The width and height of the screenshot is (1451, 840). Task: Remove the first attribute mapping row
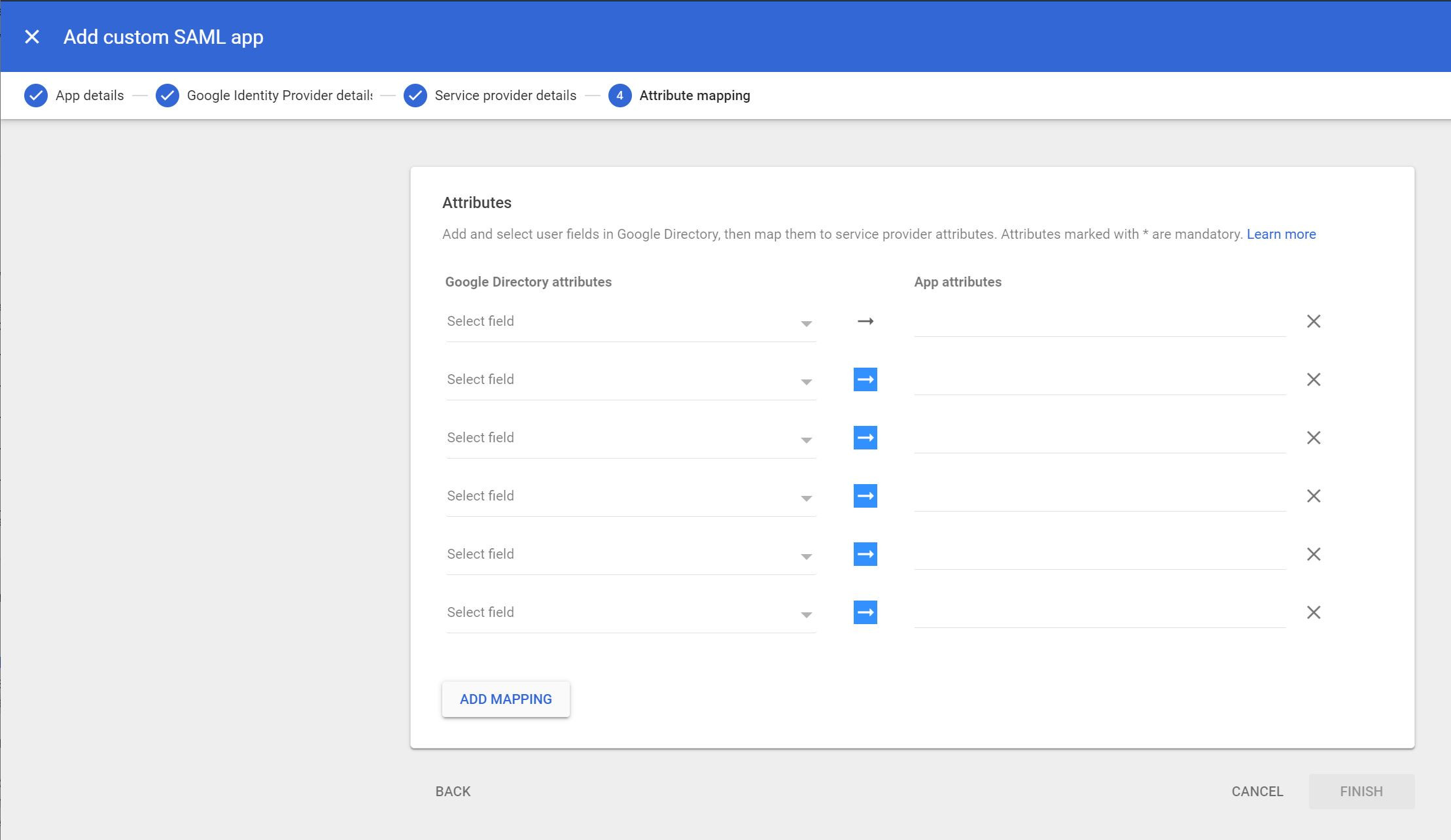(x=1313, y=321)
